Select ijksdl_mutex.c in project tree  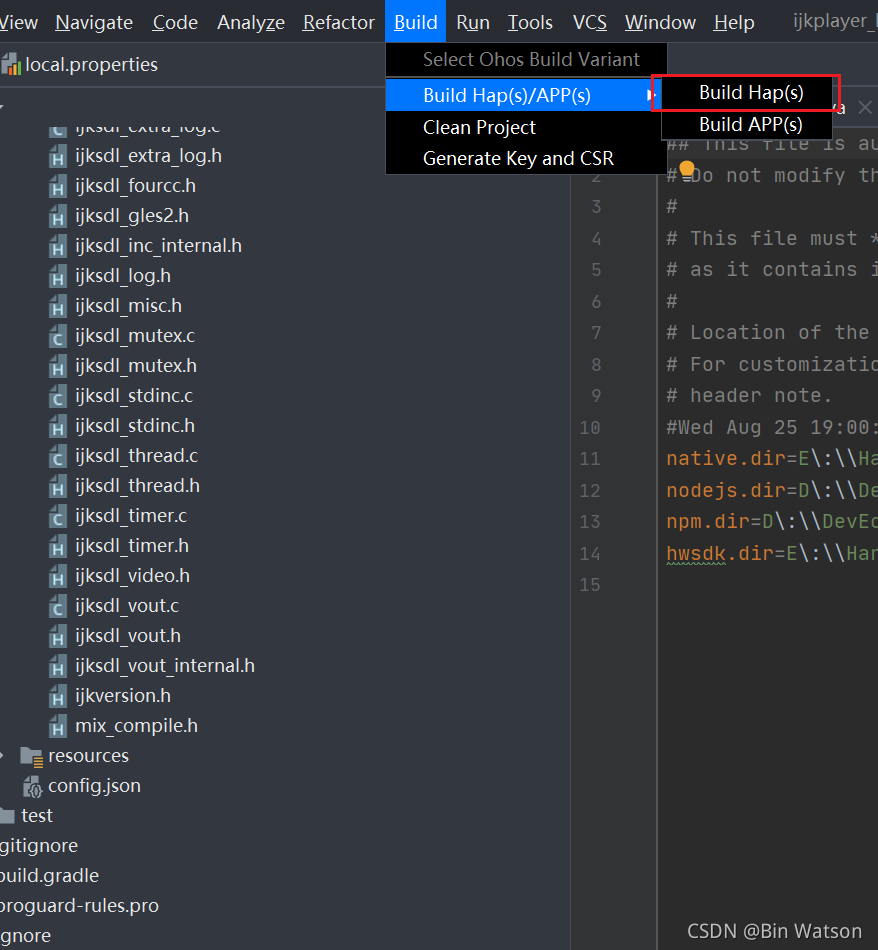(135, 336)
